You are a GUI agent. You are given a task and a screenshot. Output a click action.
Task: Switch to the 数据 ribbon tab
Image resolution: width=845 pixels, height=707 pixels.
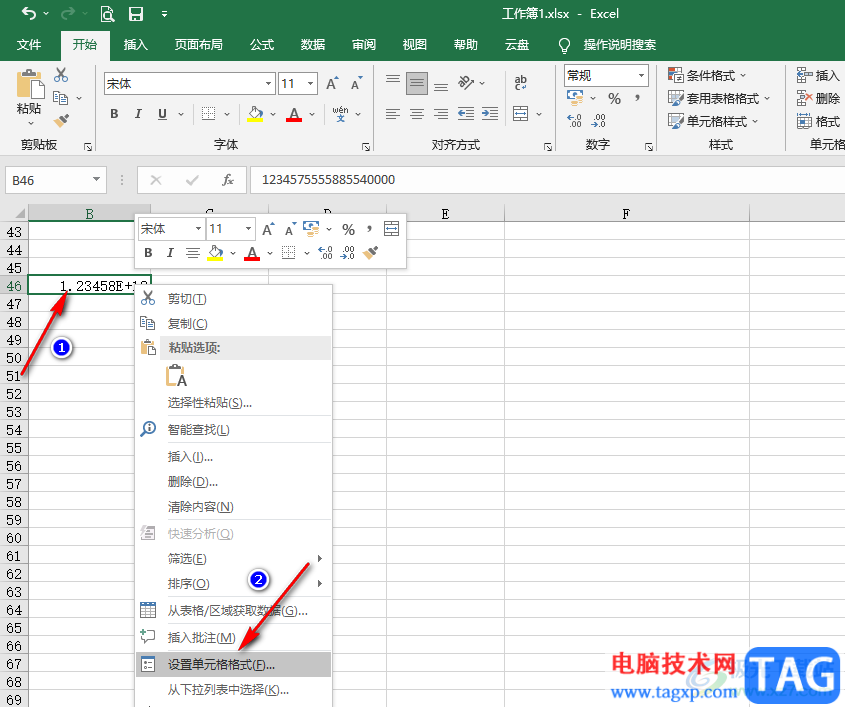point(313,45)
